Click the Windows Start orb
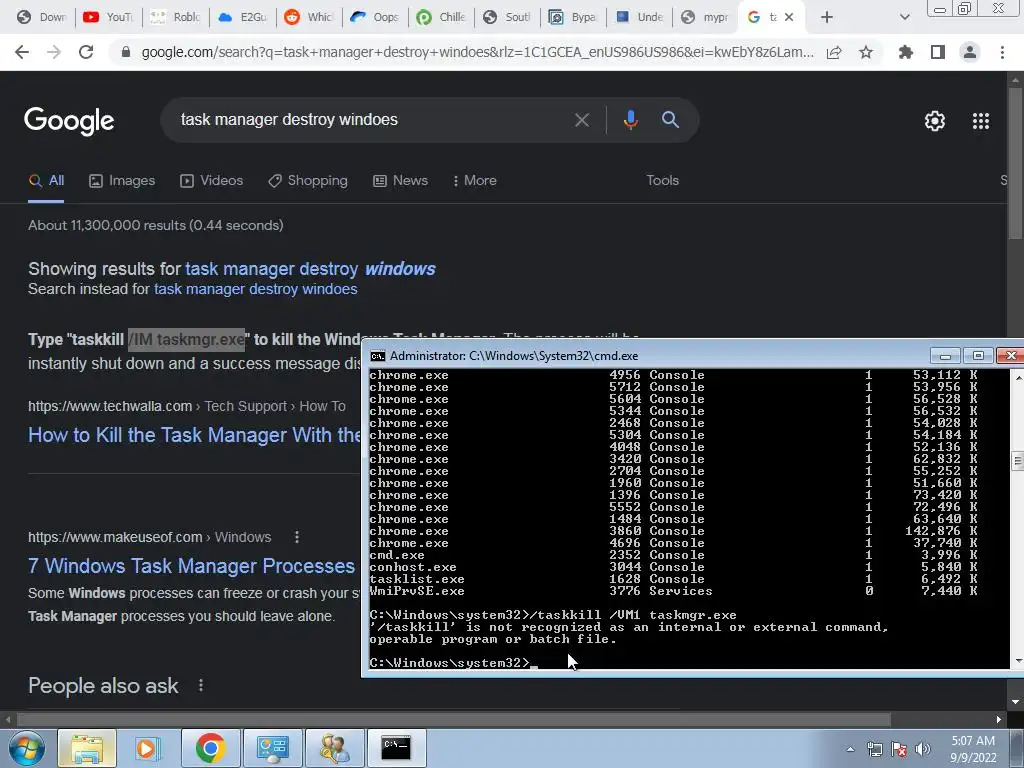1024x768 pixels. [27, 748]
